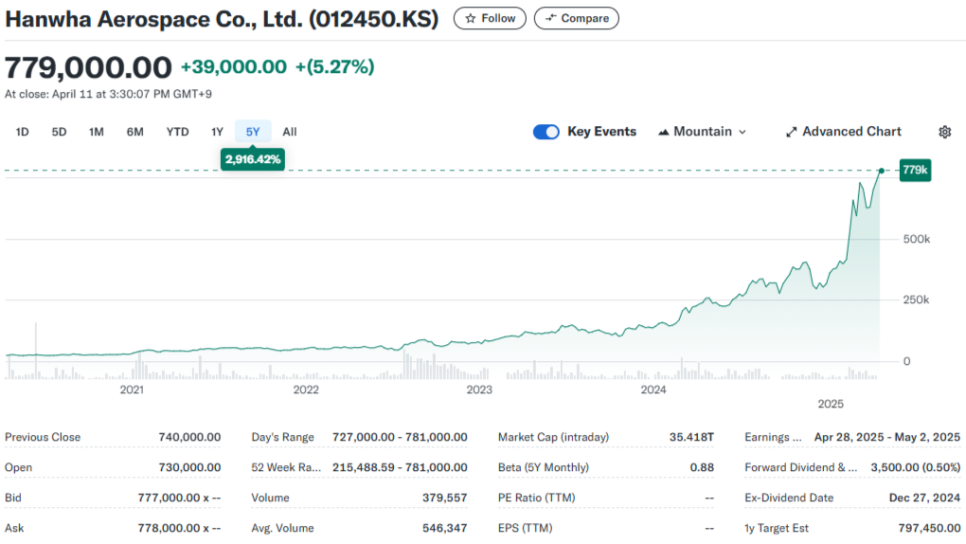This screenshot has width=966, height=544.
Task: Click the 52 Week Range label
Action: 286,468
